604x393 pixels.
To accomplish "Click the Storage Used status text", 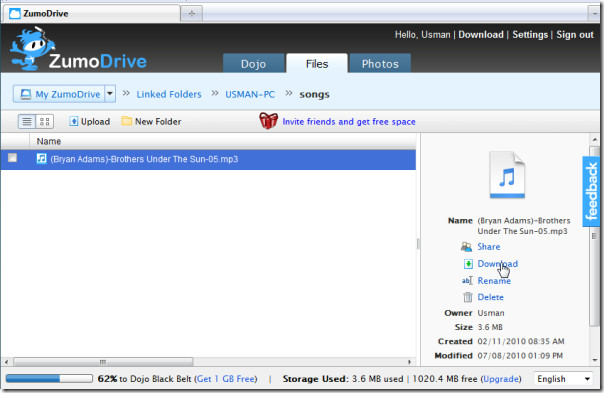I will (401, 379).
